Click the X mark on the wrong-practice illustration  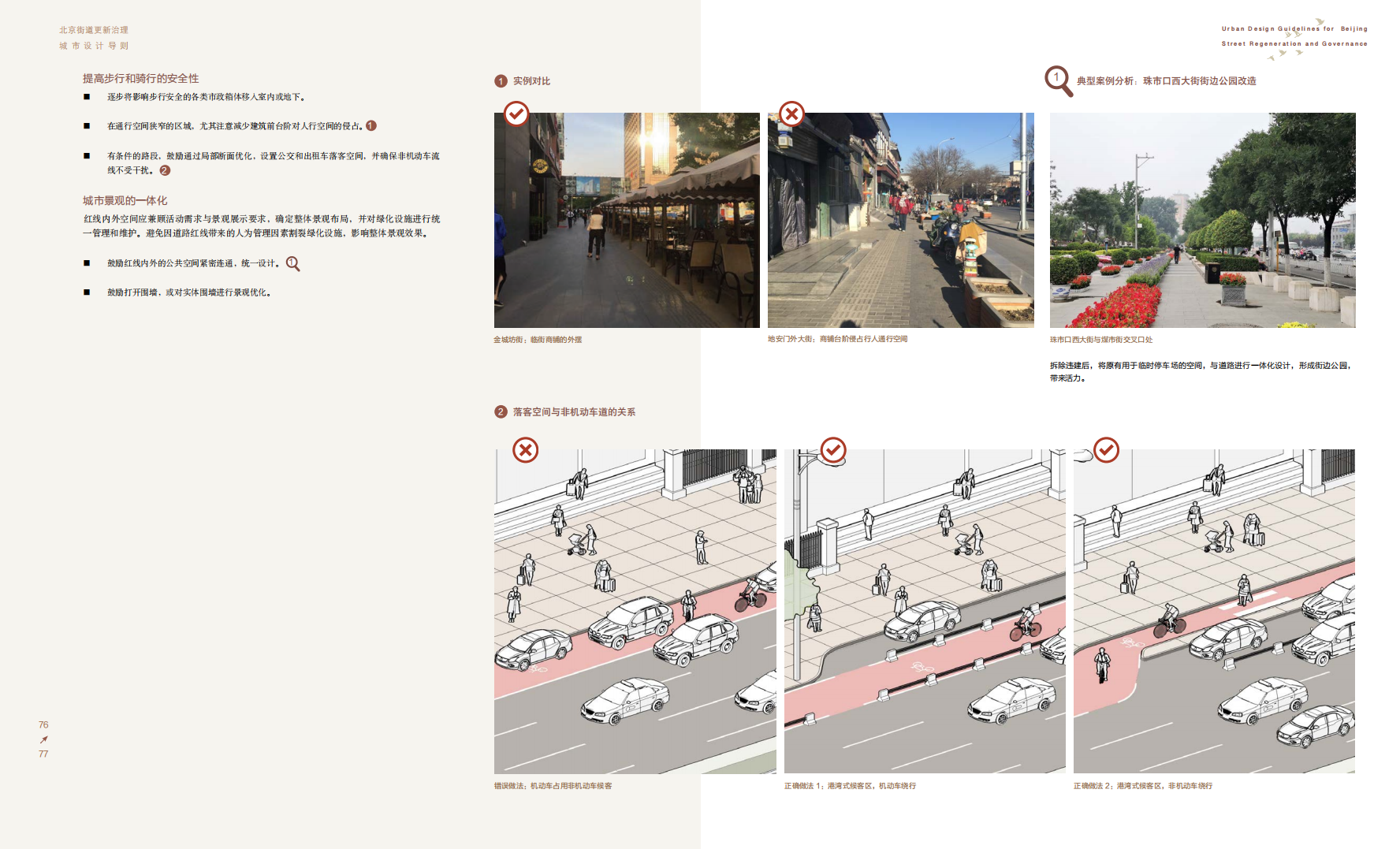point(526,450)
